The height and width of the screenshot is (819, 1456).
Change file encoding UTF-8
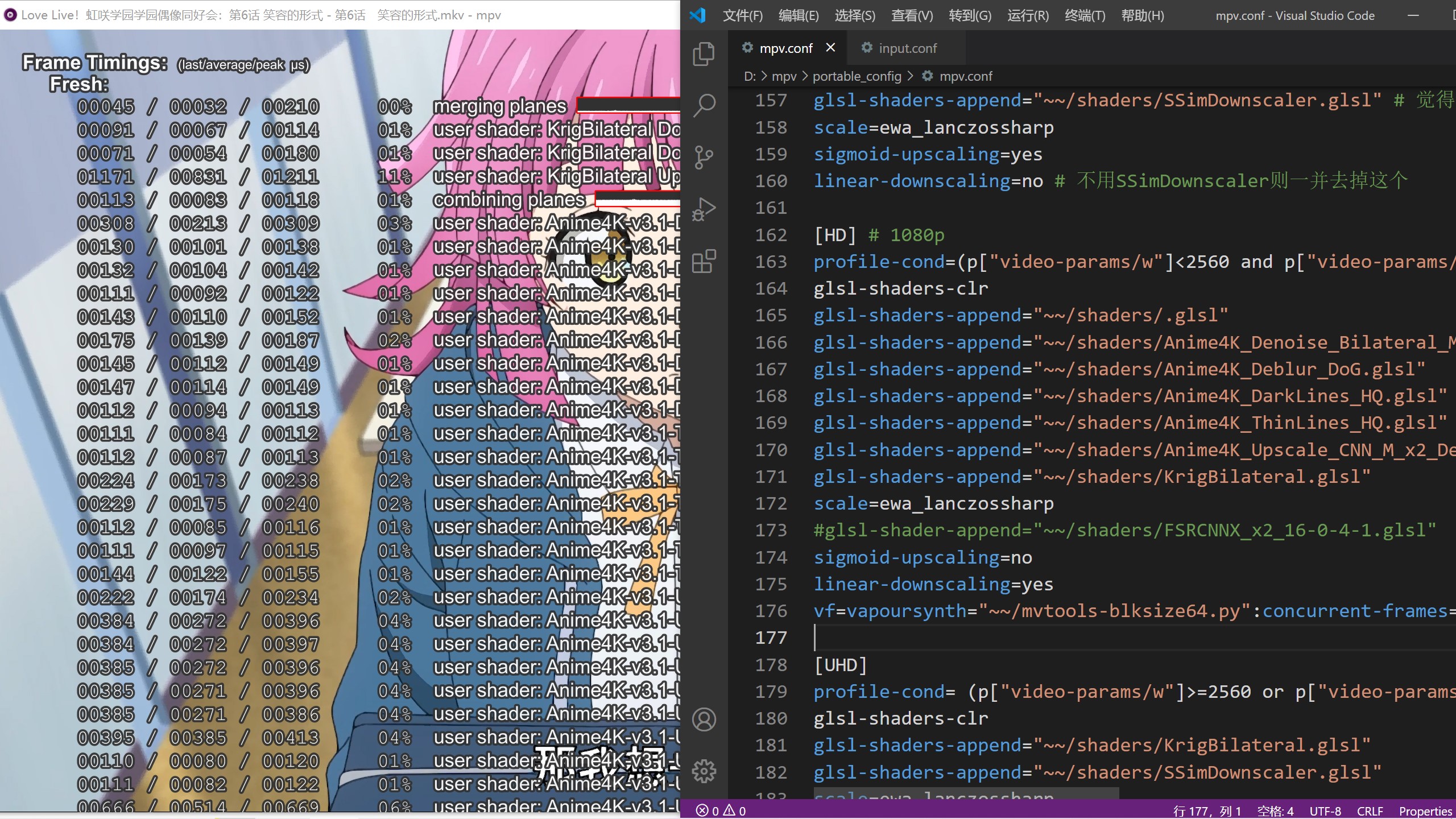coord(1325,810)
